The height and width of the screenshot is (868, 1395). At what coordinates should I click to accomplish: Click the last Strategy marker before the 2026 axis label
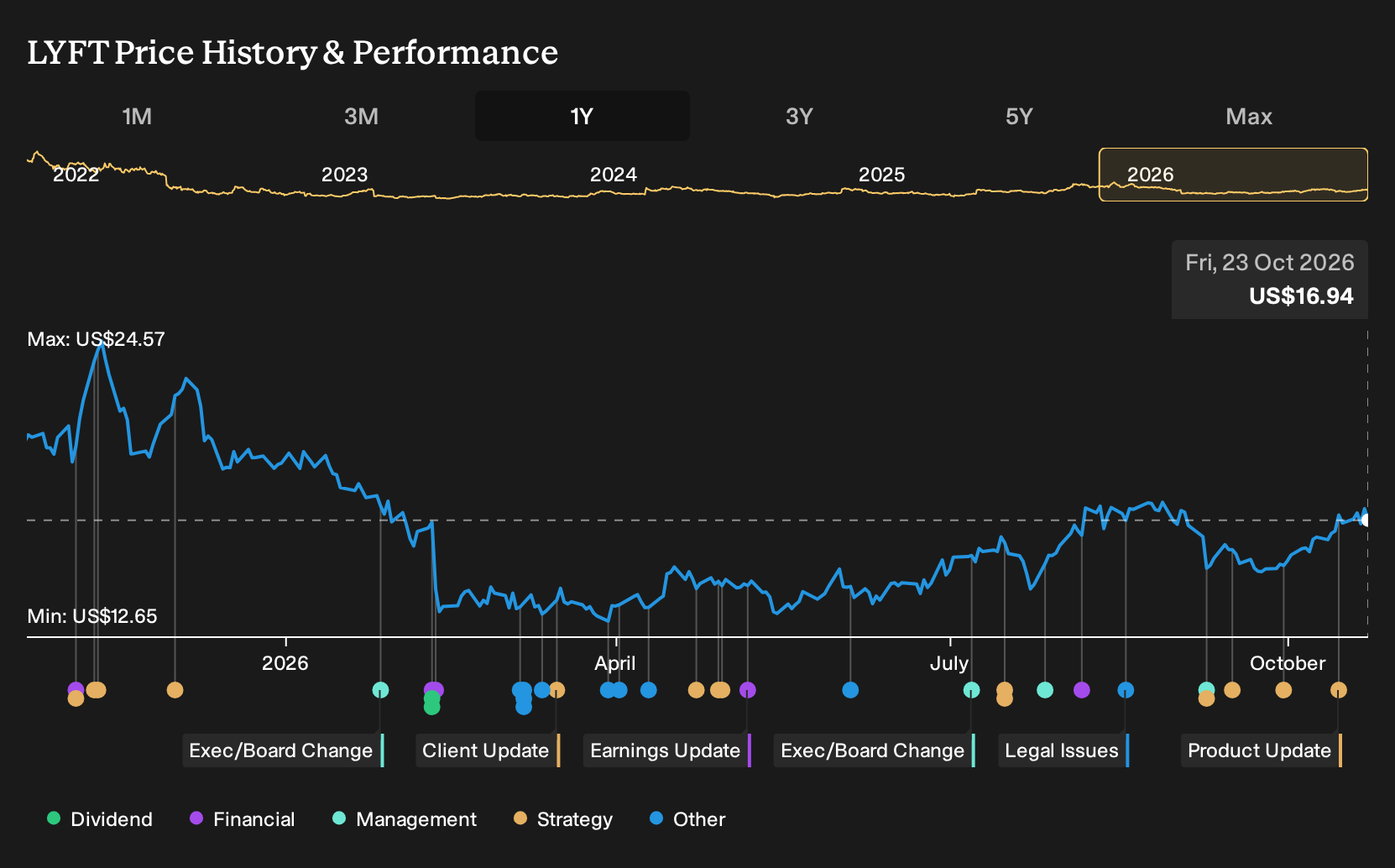coord(175,690)
